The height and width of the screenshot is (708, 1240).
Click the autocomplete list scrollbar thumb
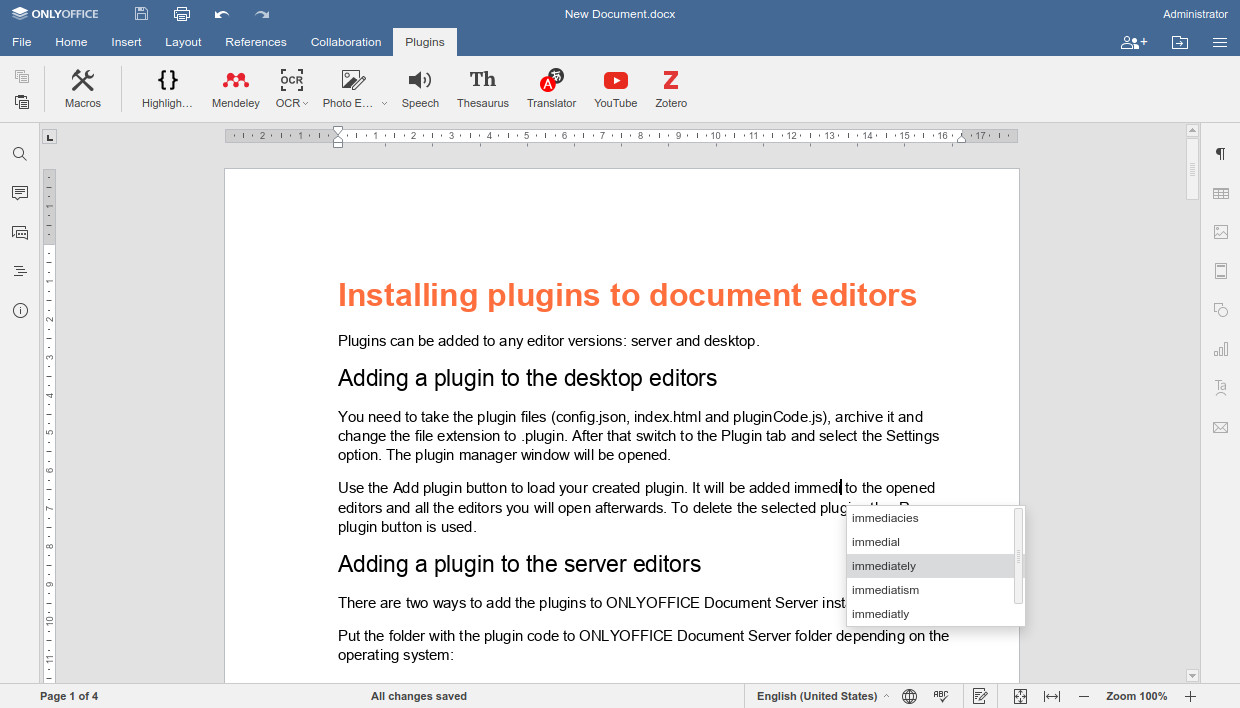(1019, 556)
